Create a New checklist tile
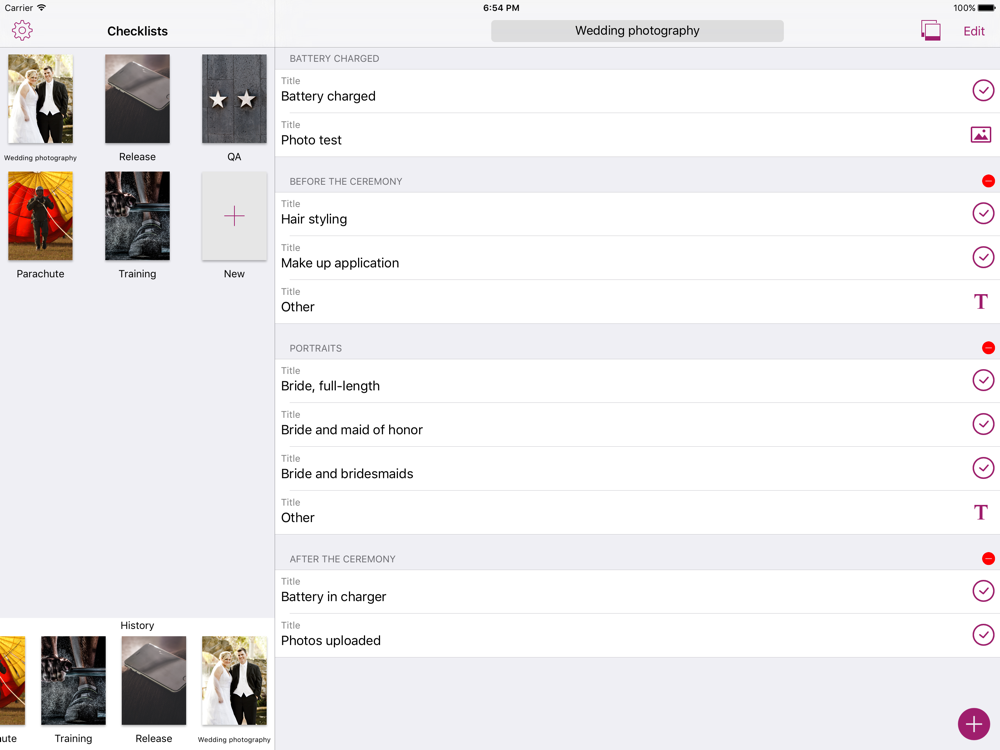The height and width of the screenshot is (750, 1000). (234, 216)
